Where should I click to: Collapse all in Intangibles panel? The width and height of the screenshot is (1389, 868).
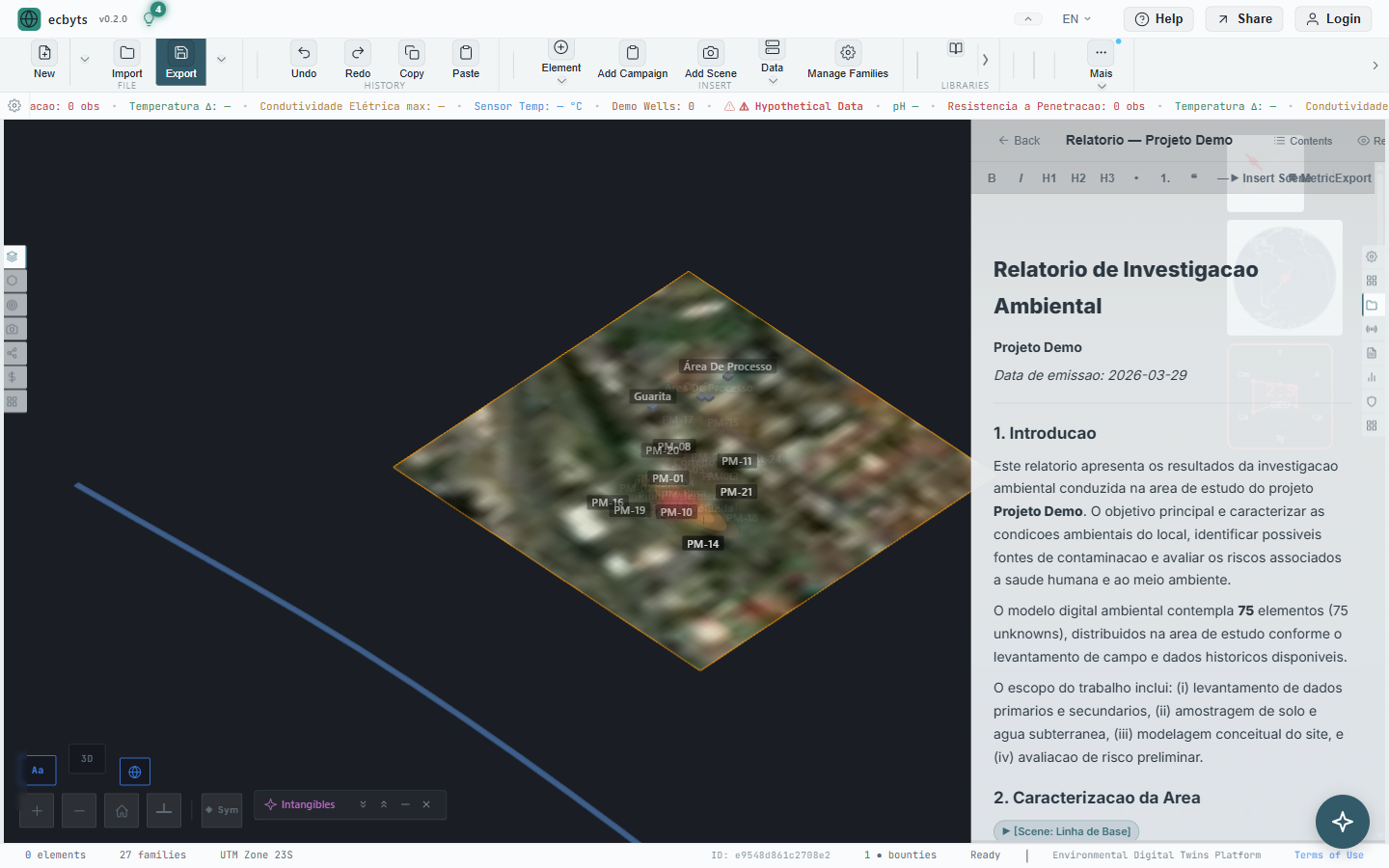[x=384, y=804]
